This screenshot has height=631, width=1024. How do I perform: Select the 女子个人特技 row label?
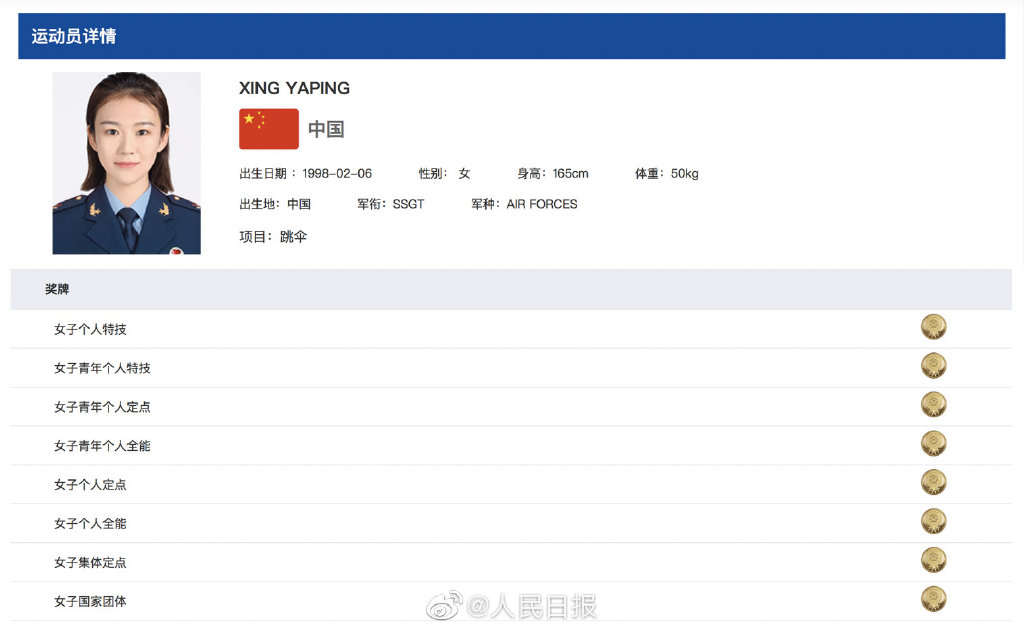click(x=90, y=329)
